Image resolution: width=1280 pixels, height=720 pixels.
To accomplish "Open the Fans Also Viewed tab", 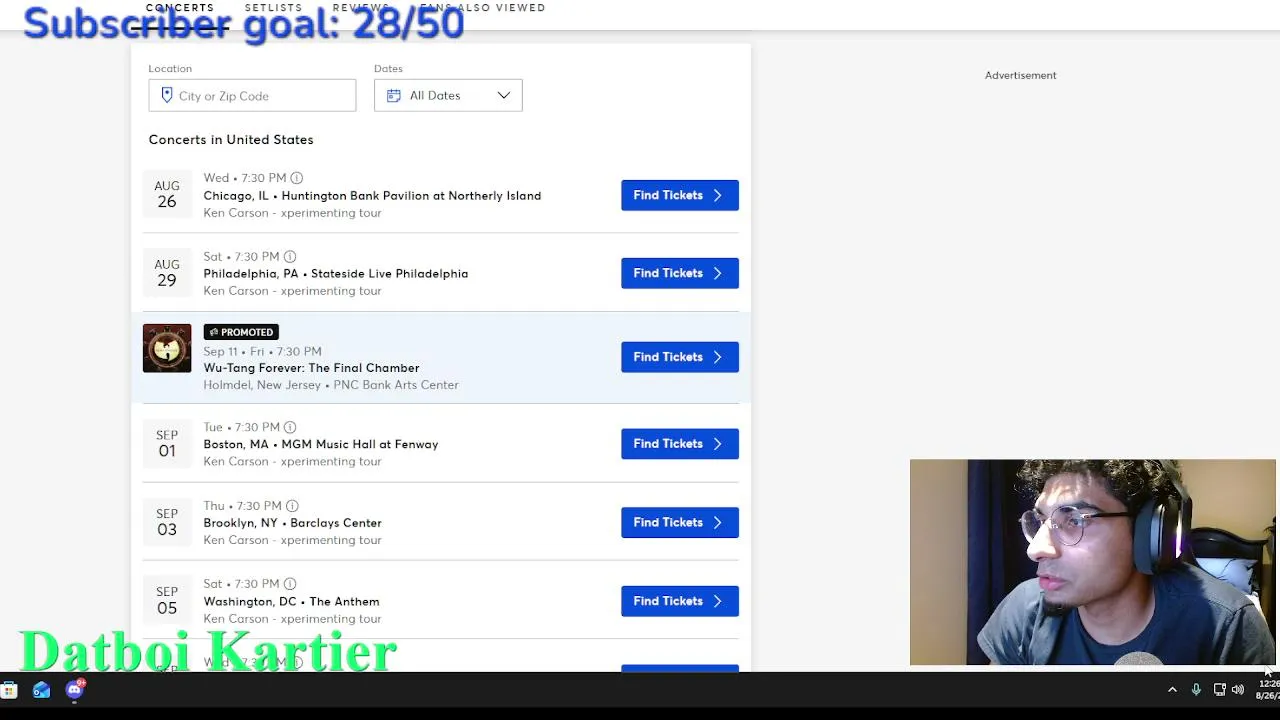I will (482, 7).
